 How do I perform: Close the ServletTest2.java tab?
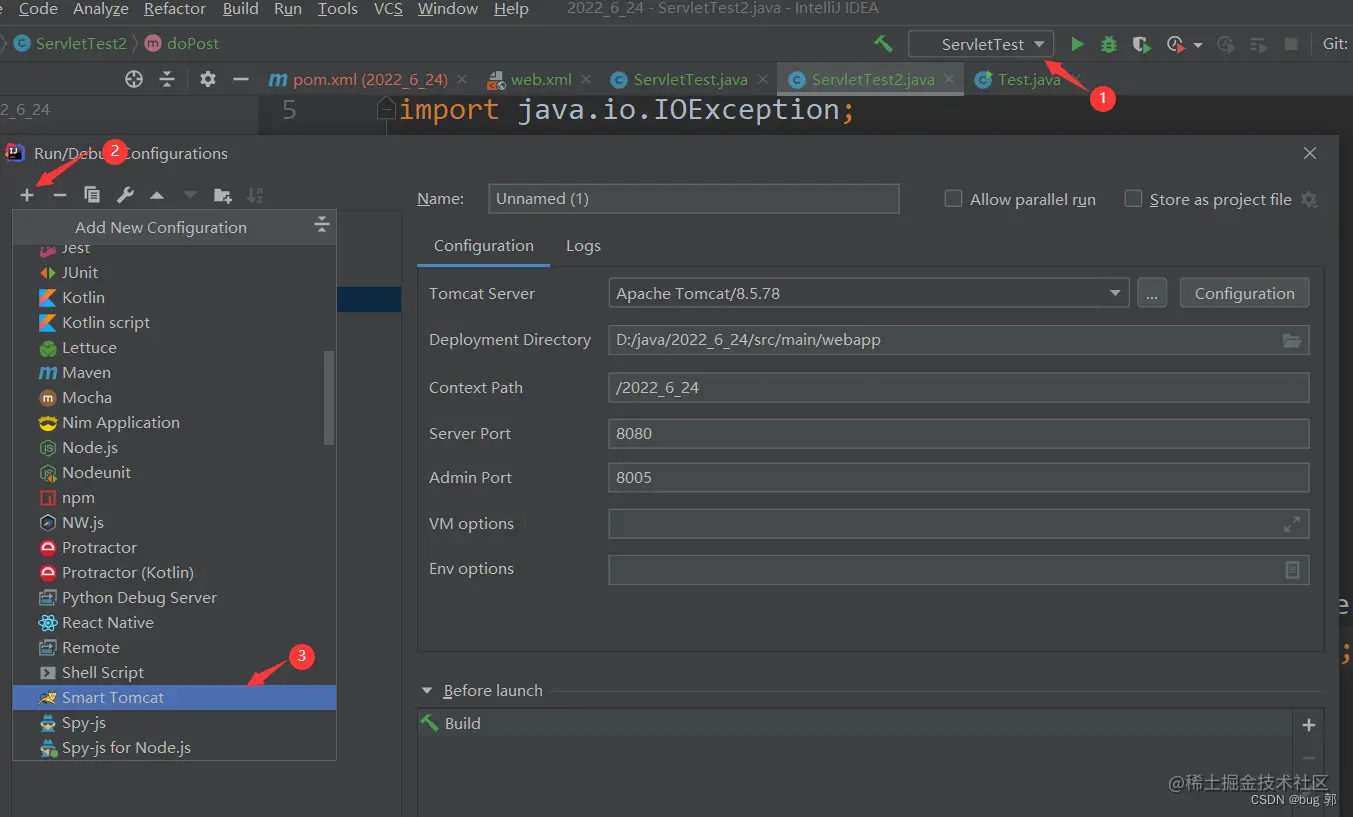point(949,79)
